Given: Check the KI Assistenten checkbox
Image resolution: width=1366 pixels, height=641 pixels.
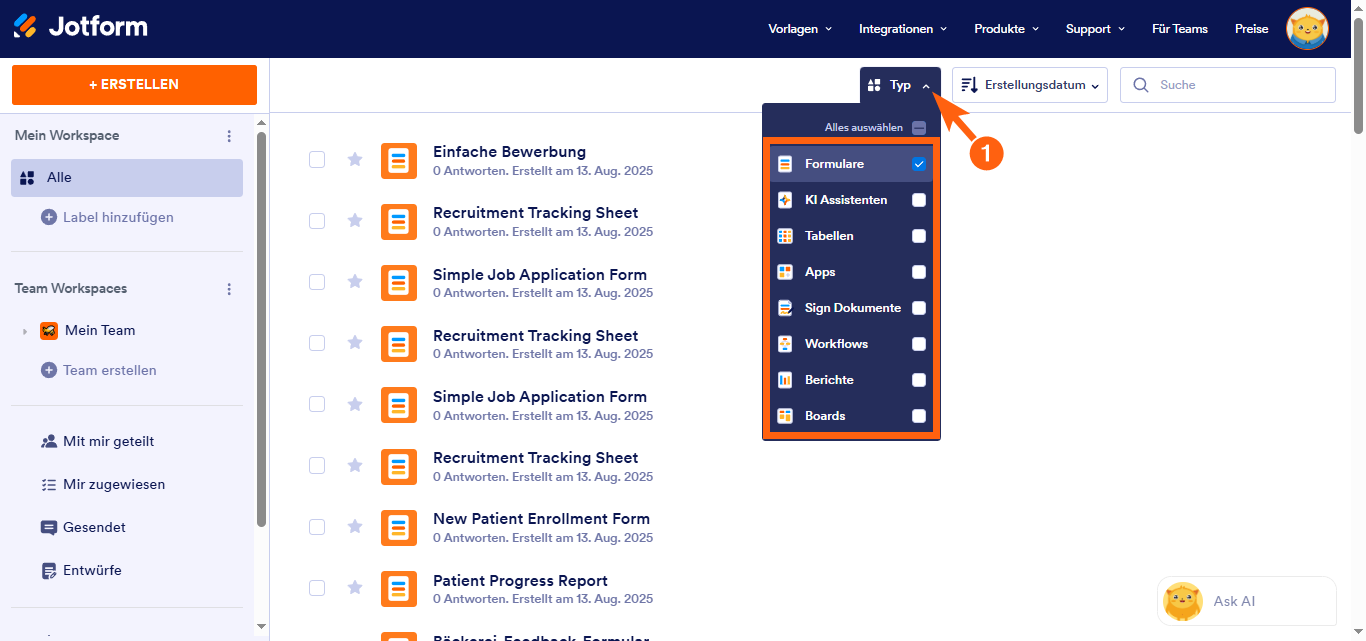Looking at the screenshot, I should pos(919,200).
